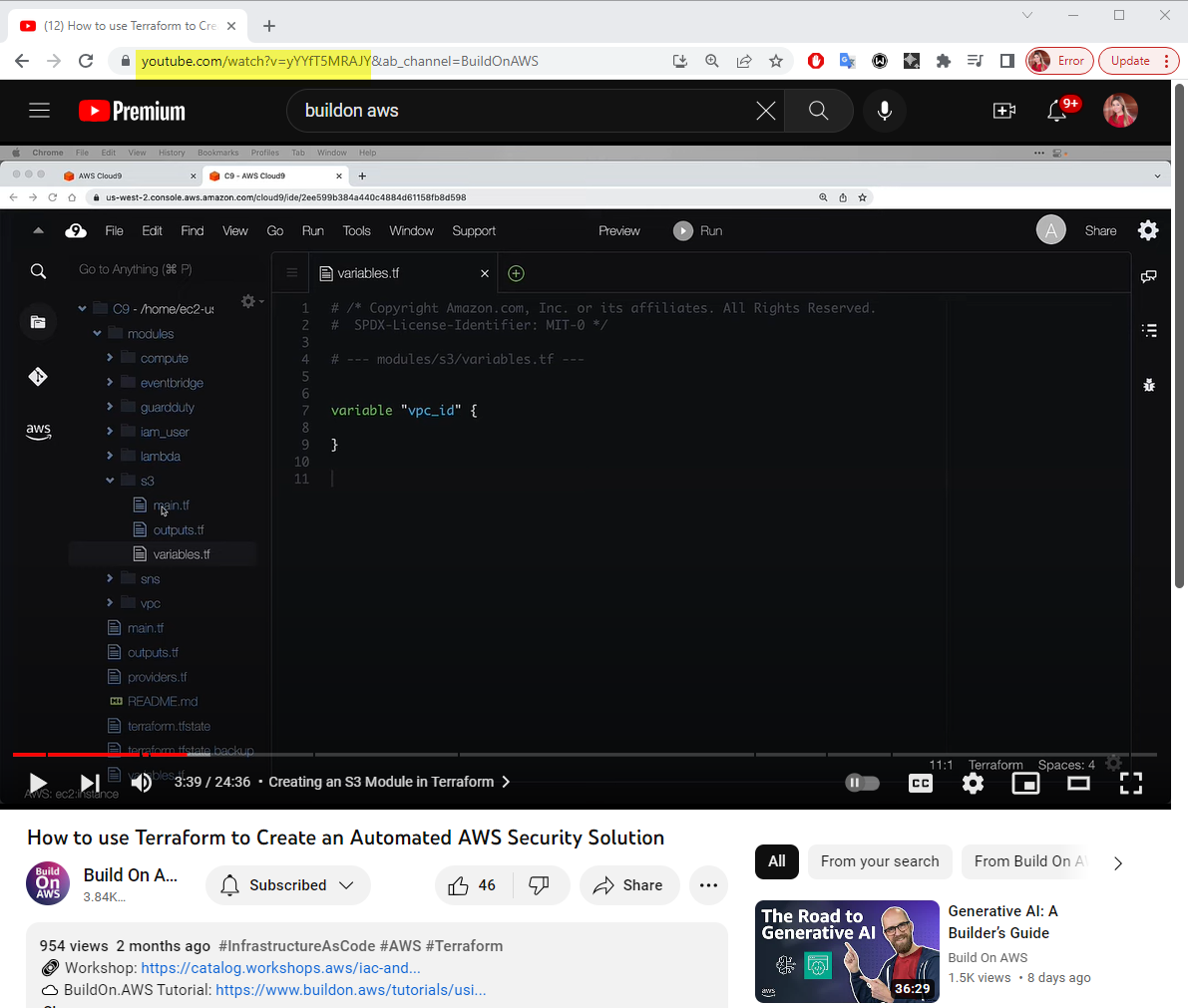Go back in browser
Image resolution: width=1188 pixels, height=1008 pixels.
(x=22, y=61)
